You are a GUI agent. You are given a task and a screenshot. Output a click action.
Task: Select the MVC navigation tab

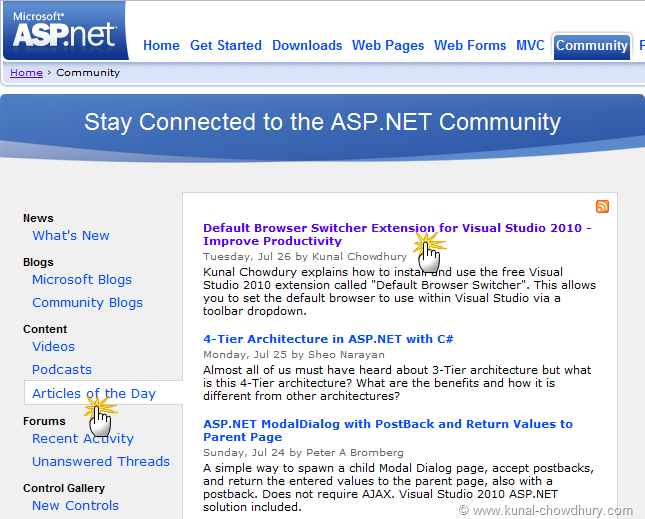coord(530,45)
